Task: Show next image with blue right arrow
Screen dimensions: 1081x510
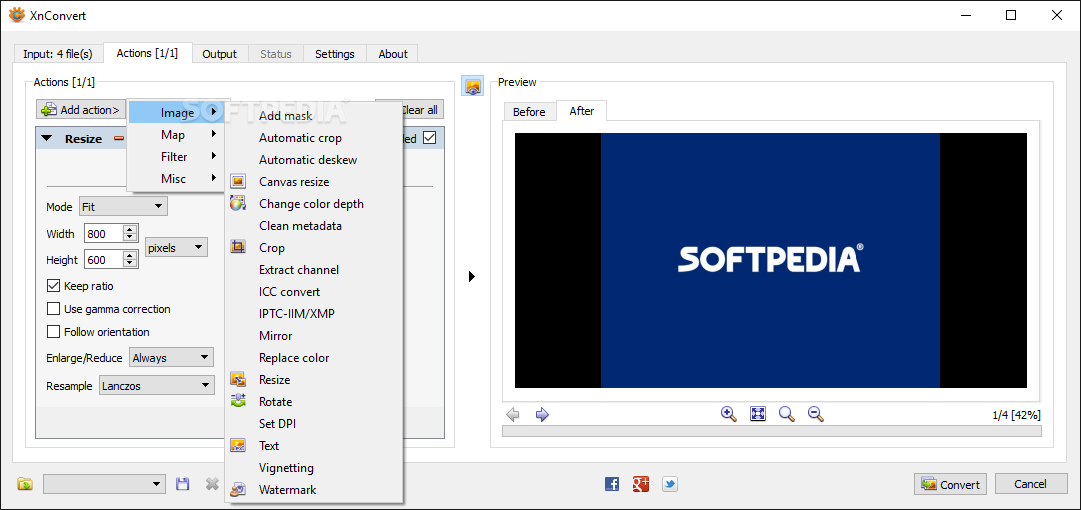Action: [542, 414]
